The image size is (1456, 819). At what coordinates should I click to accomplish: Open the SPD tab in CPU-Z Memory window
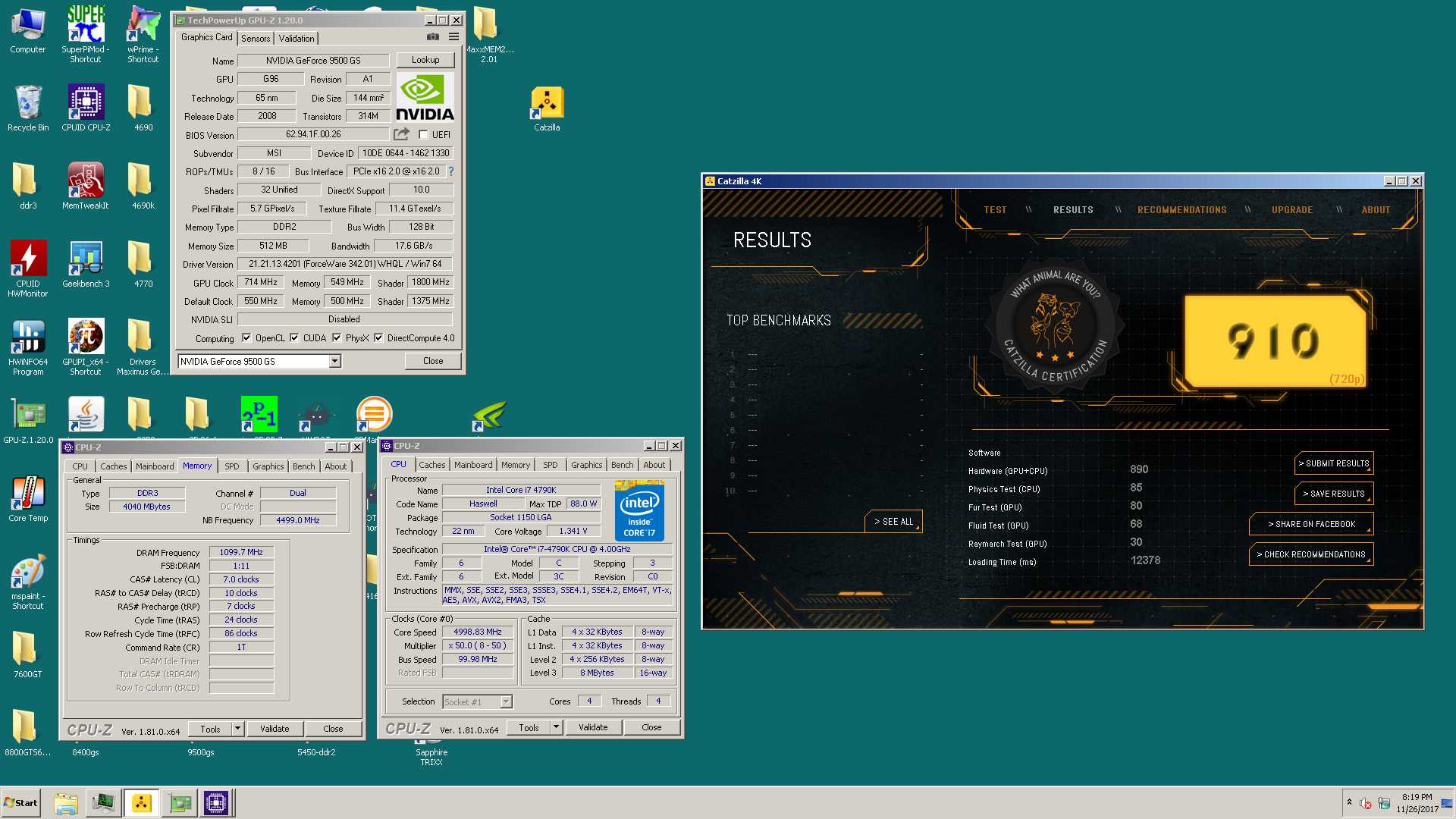pos(232,466)
